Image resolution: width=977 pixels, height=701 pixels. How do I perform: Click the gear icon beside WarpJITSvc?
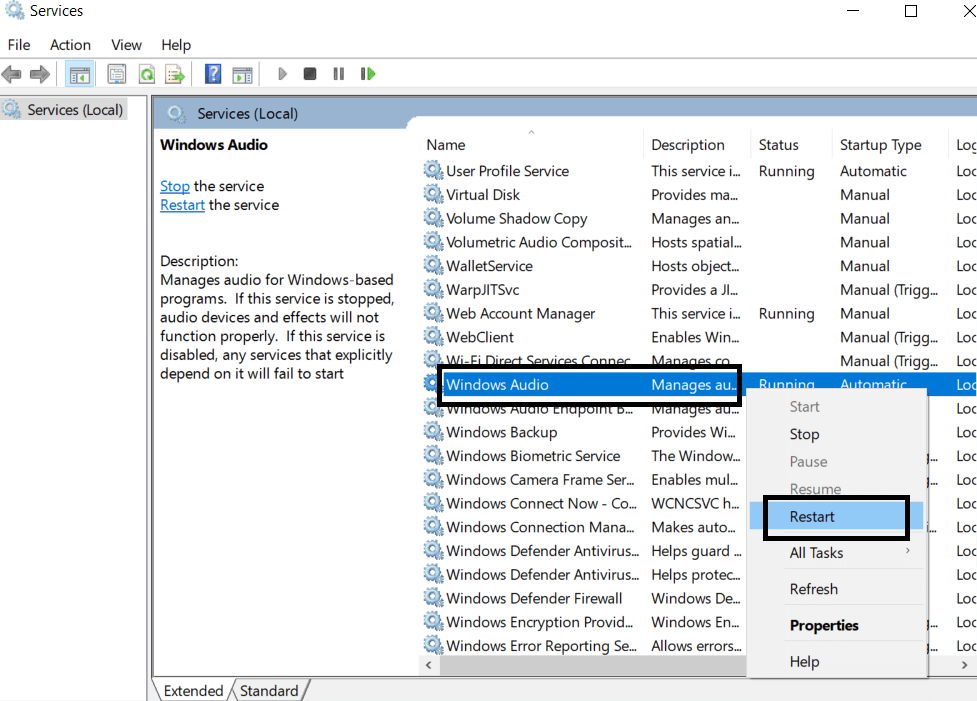[433, 289]
